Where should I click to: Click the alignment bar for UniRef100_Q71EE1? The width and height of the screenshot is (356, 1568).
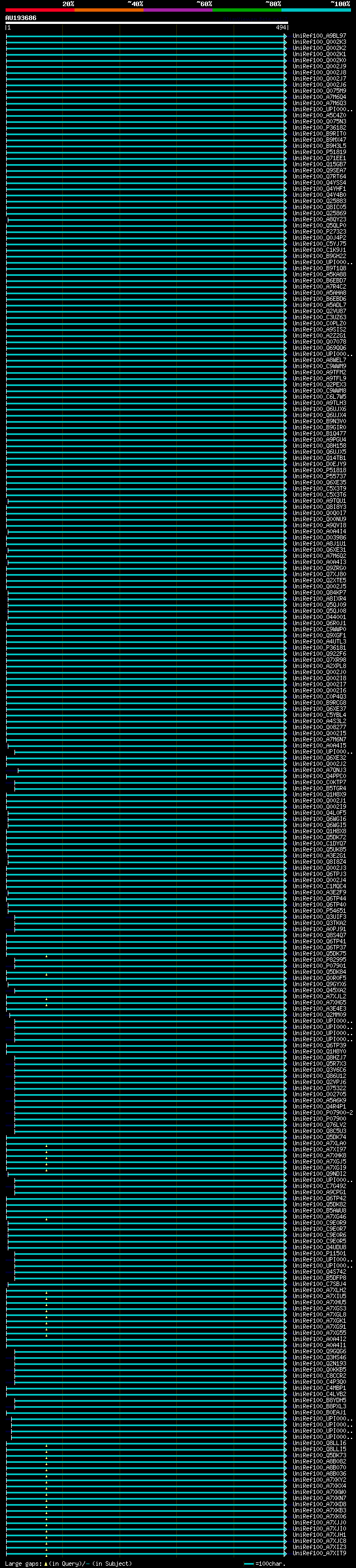point(146,159)
